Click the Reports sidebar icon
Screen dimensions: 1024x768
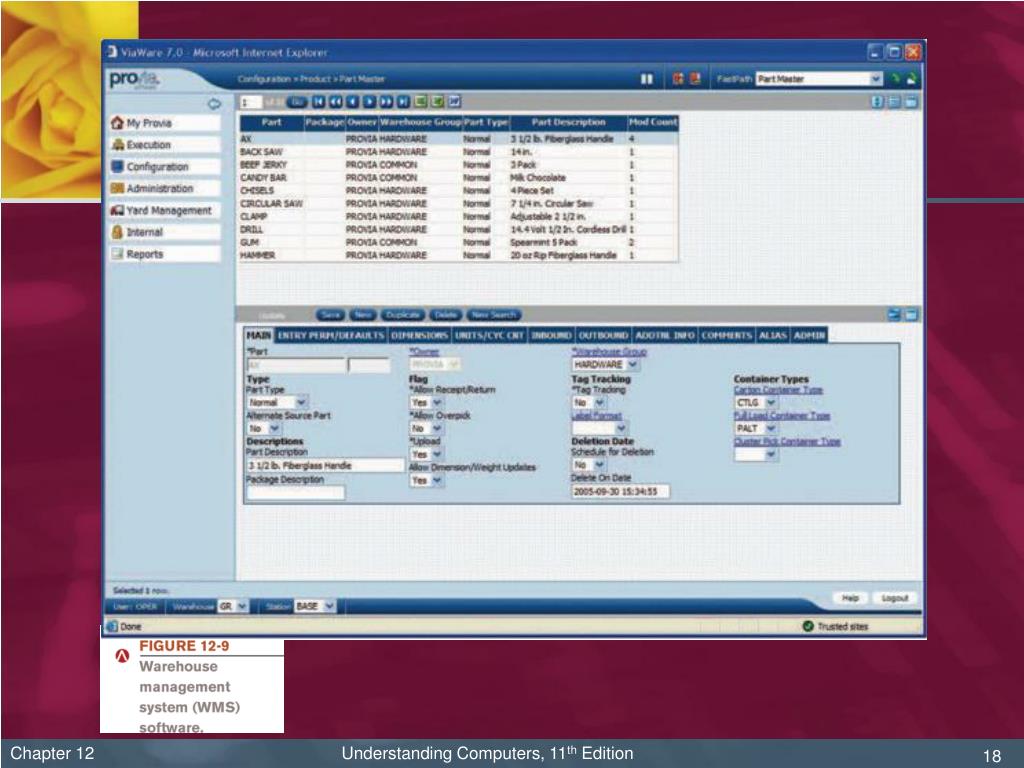(118, 254)
